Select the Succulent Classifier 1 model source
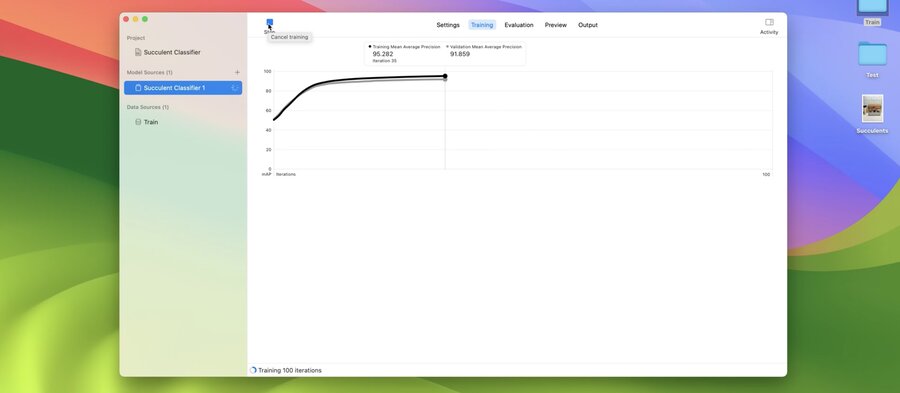 pos(183,88)
